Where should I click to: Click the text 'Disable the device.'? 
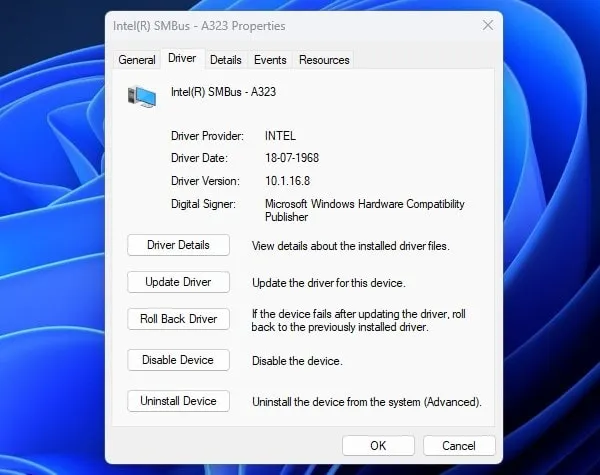[x=297, y=361]
